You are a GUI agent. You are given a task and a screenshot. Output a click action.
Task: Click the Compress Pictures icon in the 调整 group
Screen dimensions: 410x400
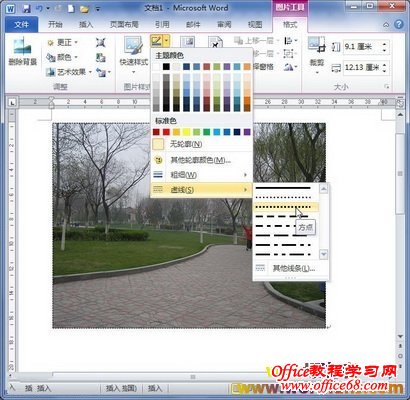click(x=100, y=42)
